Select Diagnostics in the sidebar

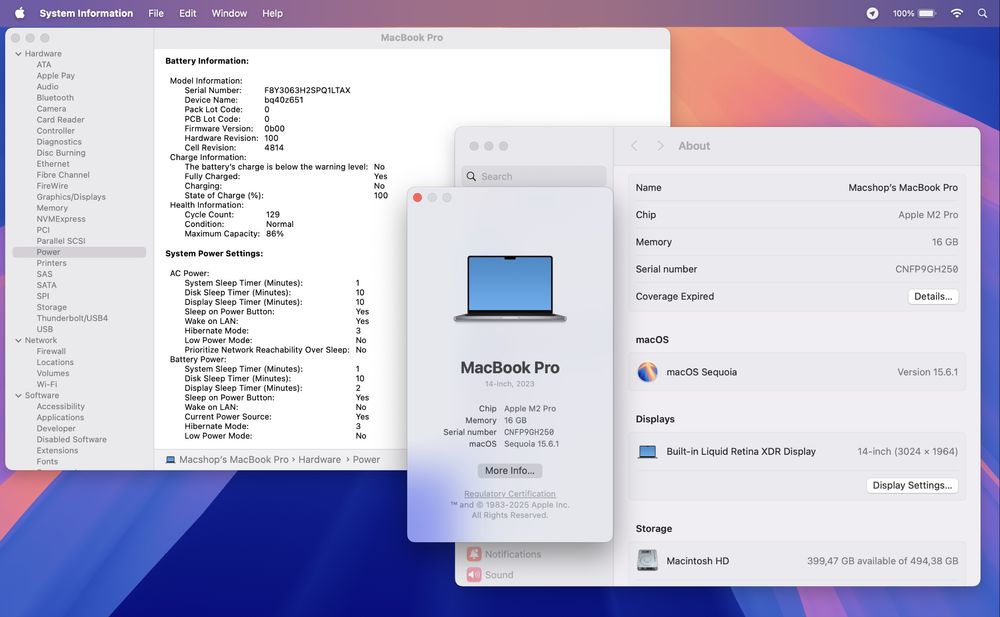click(x=59, y=142)
